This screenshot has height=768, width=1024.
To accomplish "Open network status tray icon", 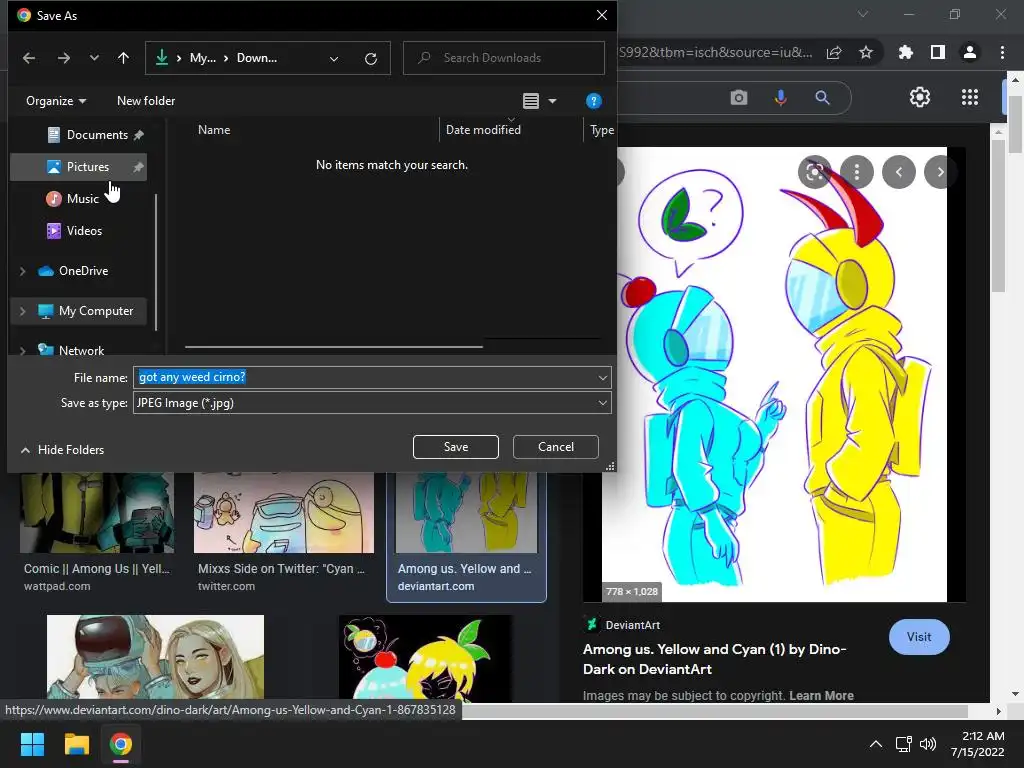I will pyautogui.click(x=904, y=744).
